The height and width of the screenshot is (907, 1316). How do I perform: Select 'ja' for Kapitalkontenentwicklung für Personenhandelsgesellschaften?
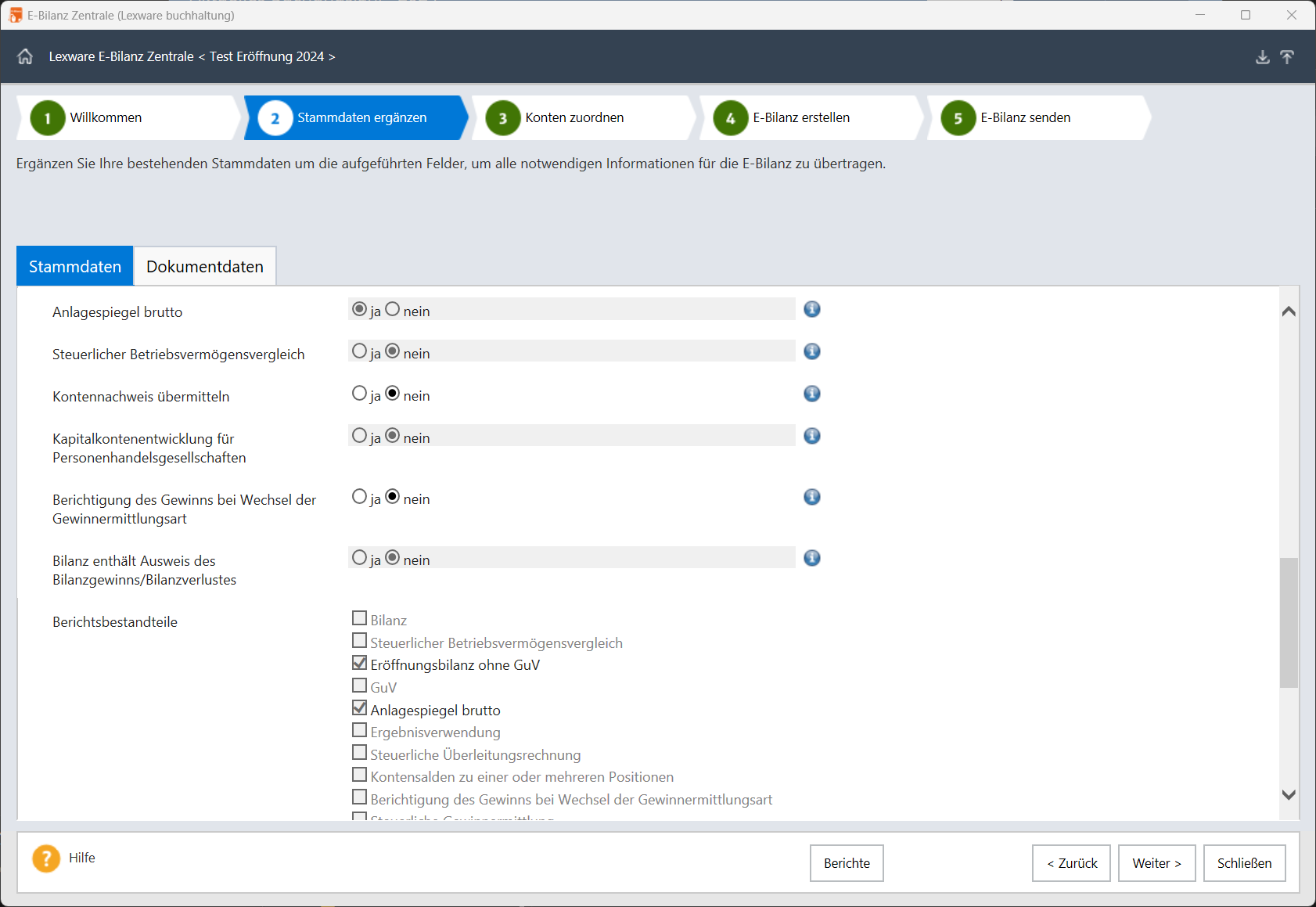click(359, 436)
